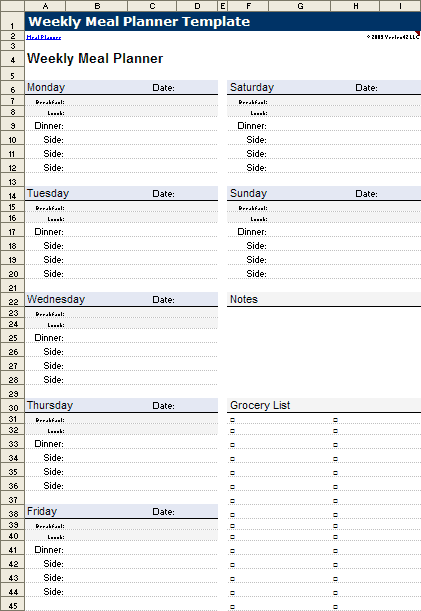The image size is (421, 611).
Task: Click the Side label in row 18, column A
Action: tap(53, 246)
